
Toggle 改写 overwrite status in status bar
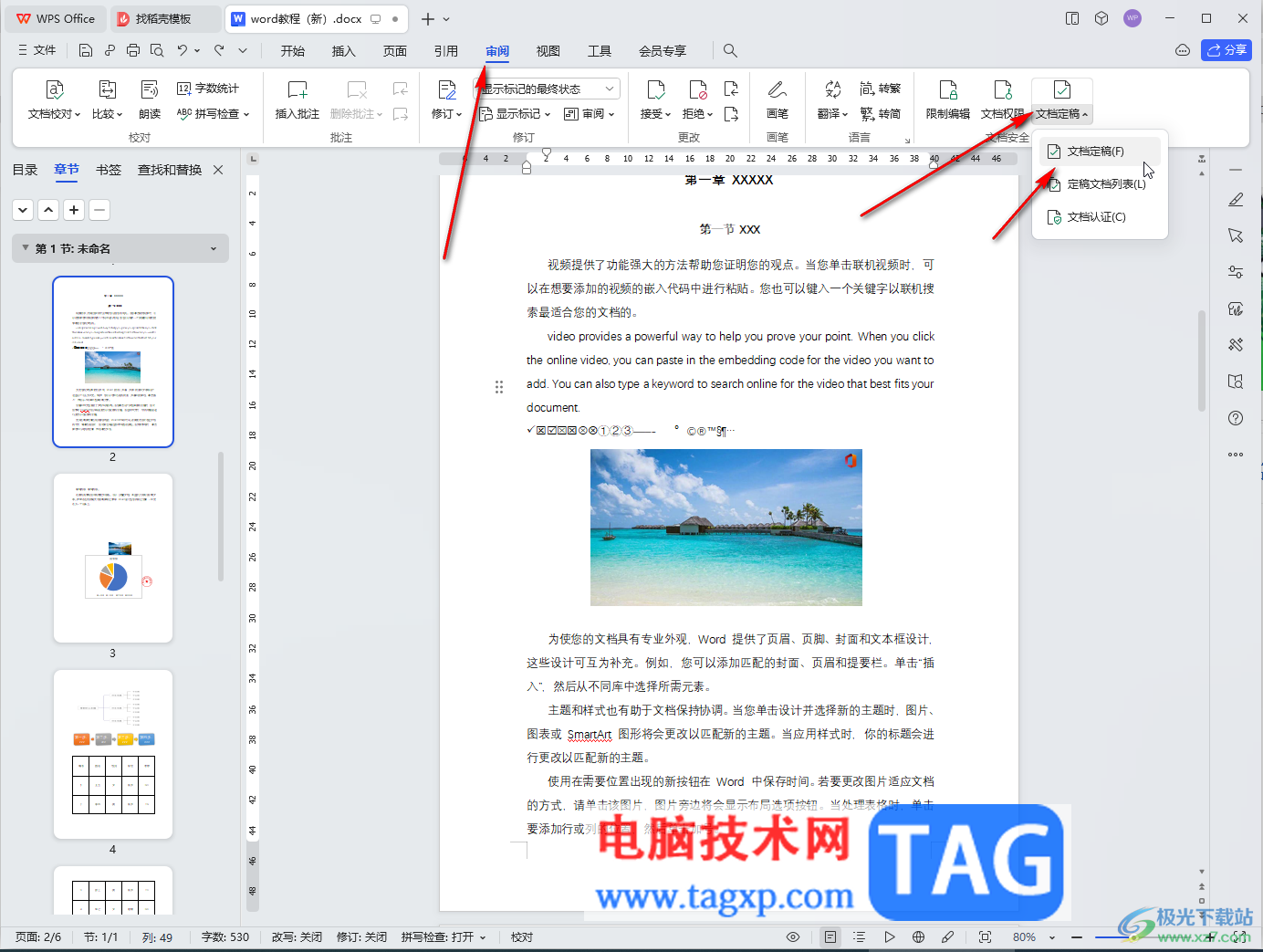(x=297, y=936)
